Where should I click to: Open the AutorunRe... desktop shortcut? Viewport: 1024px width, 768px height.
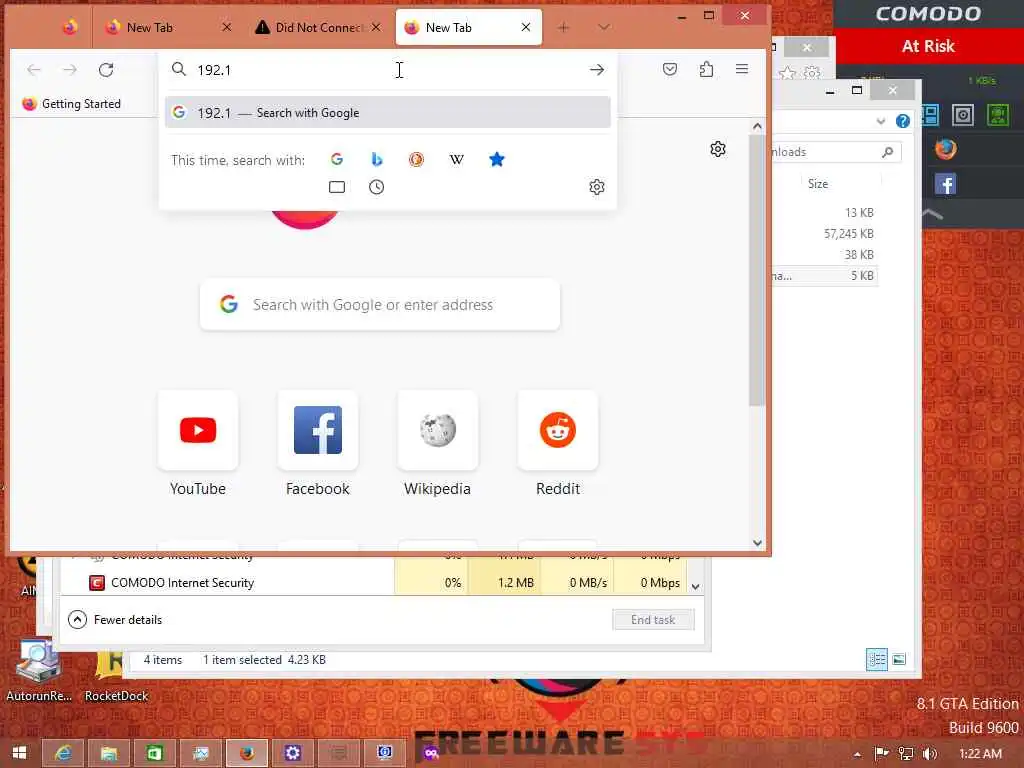(39, 669)
